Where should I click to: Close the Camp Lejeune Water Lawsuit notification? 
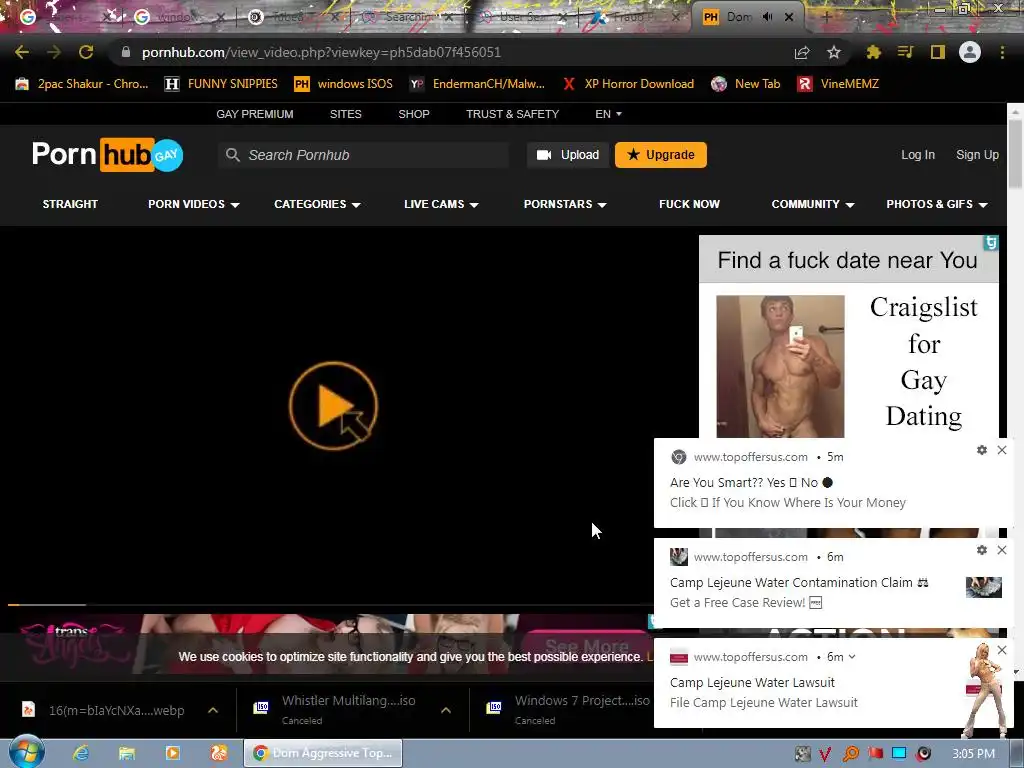click(1002, 650)
